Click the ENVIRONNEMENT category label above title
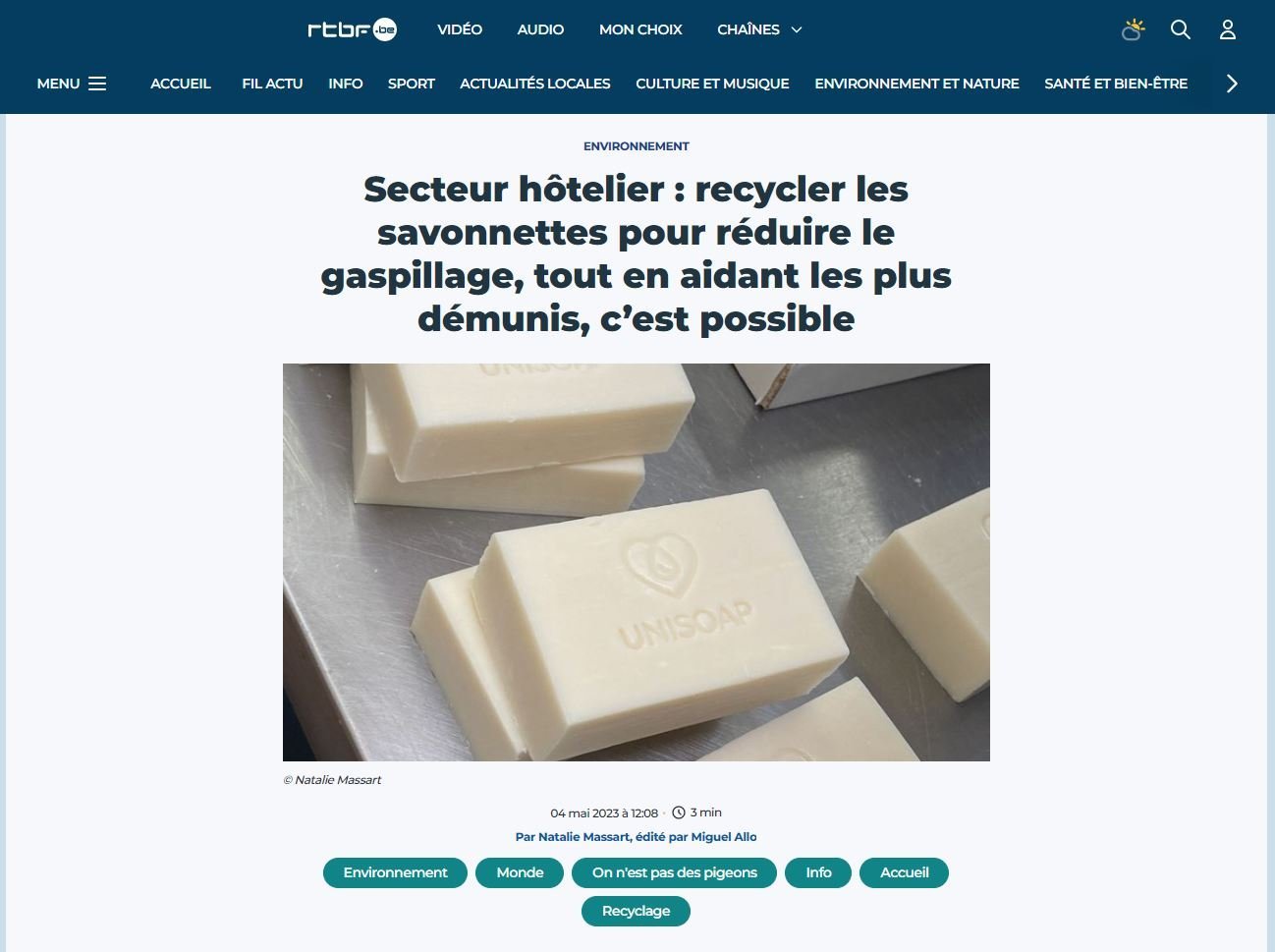This screenshot has width=1275, height=952. pyautogui.click(x=637, y=146)
